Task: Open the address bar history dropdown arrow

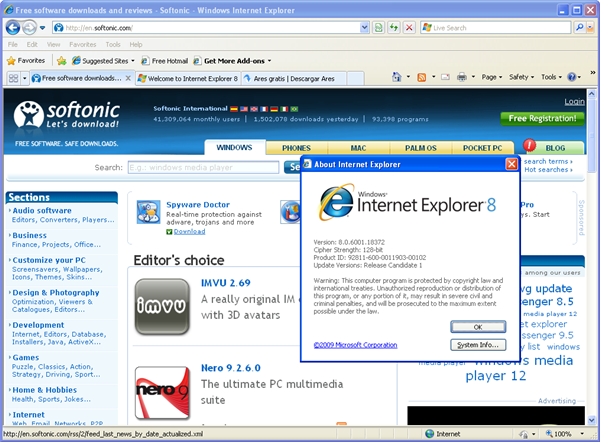Action: click(364, 27)
